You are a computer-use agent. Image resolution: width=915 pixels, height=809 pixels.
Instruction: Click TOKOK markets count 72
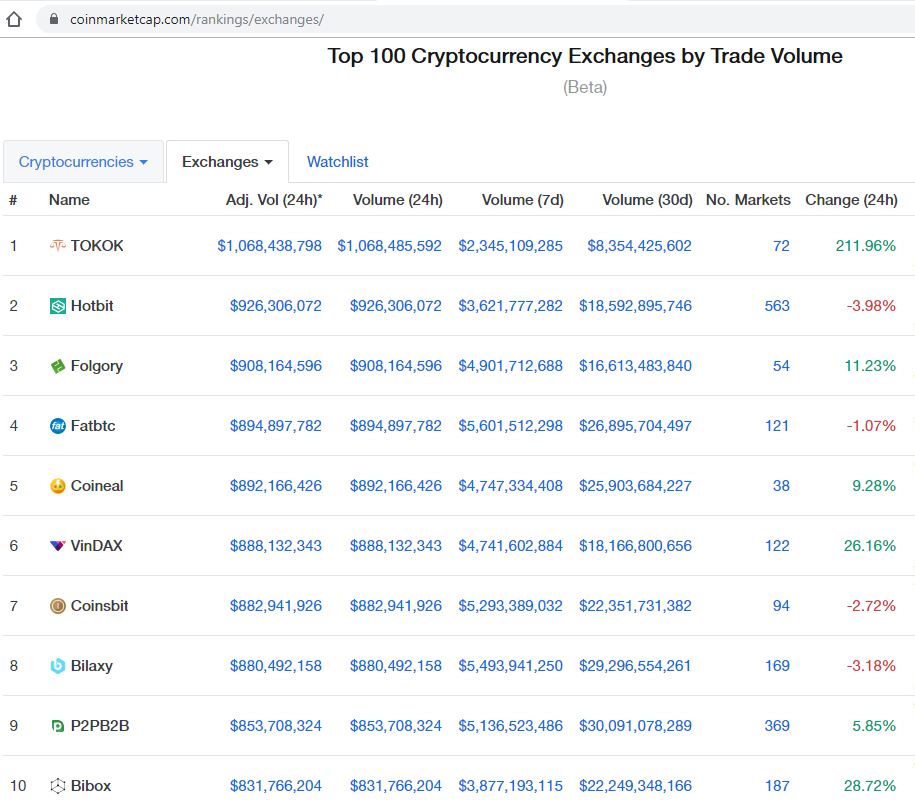(x=781, y=246)
